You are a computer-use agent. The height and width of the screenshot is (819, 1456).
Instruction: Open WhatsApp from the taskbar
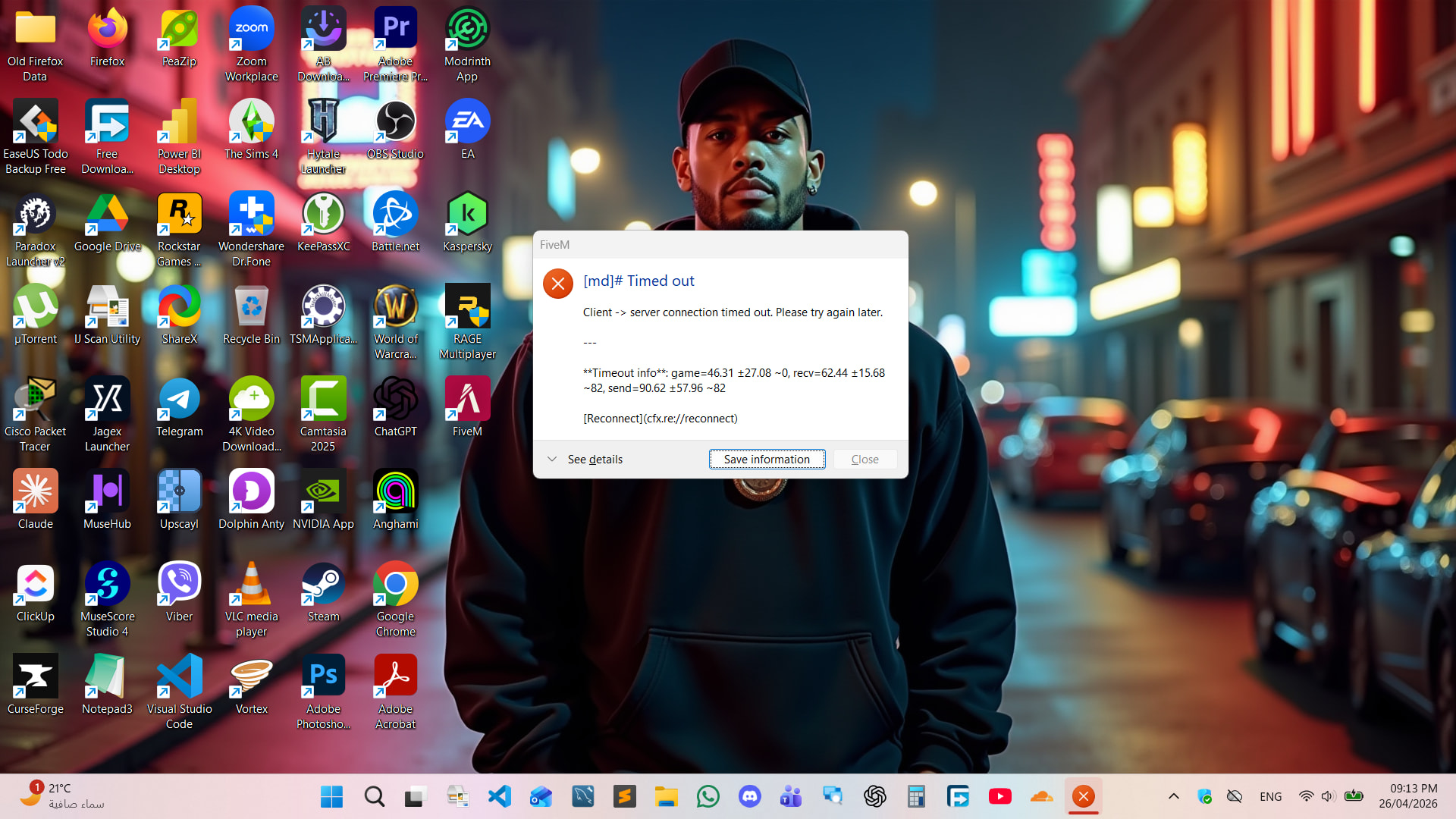[x=708, y=796]
